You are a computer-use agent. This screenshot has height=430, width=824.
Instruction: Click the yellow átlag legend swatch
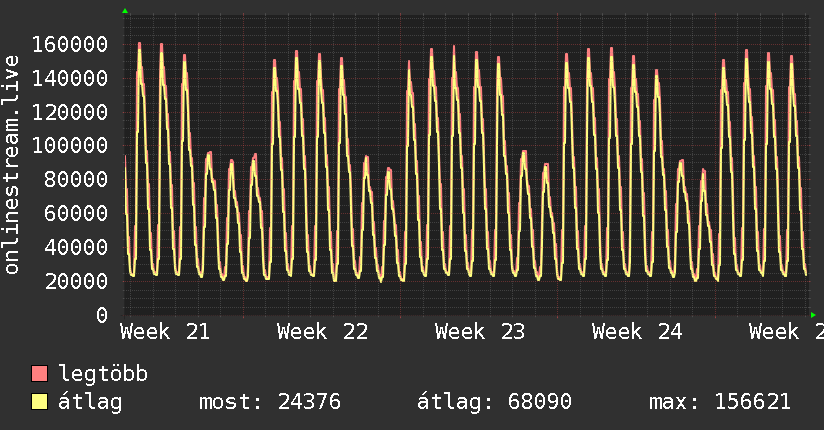point(39,402)
